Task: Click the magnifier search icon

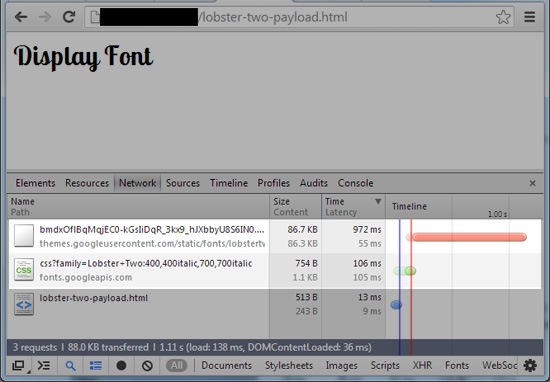Action: [x=71, y=366]
